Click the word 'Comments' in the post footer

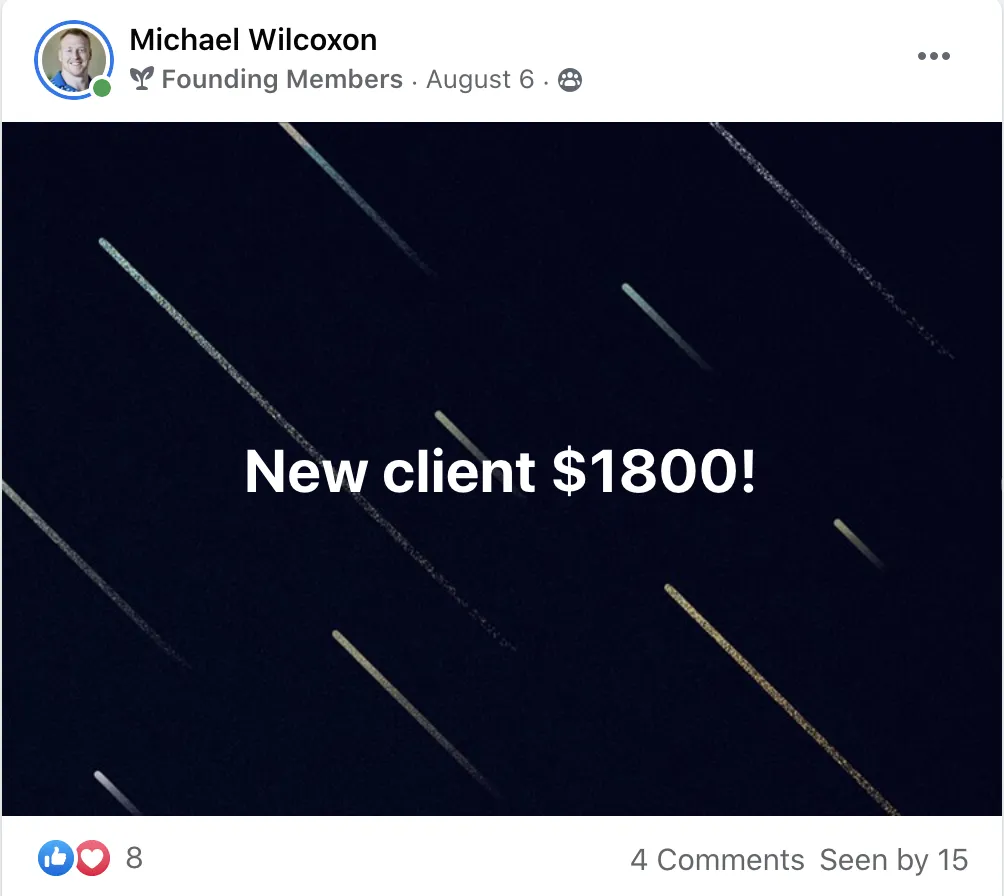[x=731, y=859]
